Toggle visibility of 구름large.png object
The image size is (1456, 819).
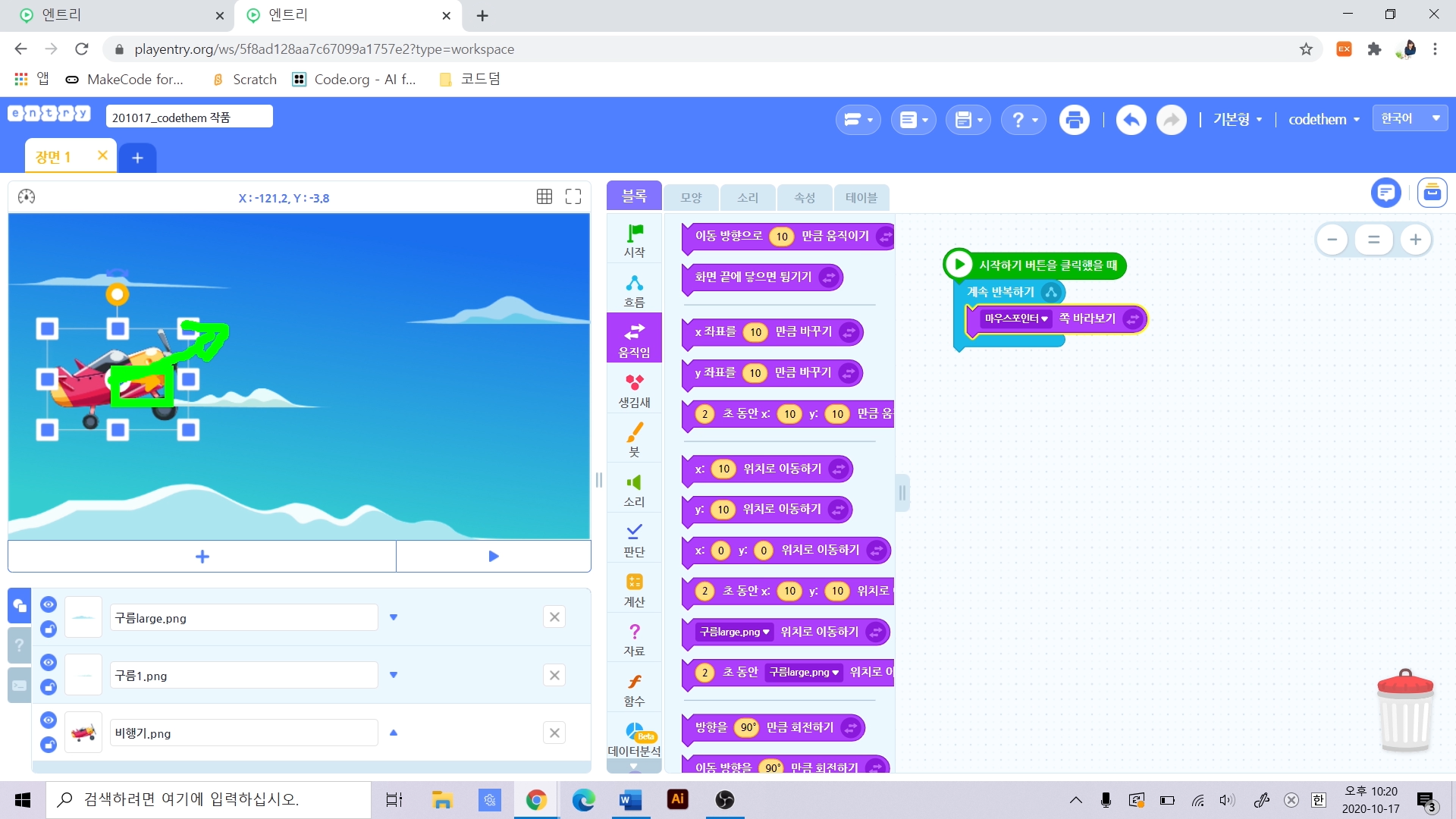click(x=49, y=604)
